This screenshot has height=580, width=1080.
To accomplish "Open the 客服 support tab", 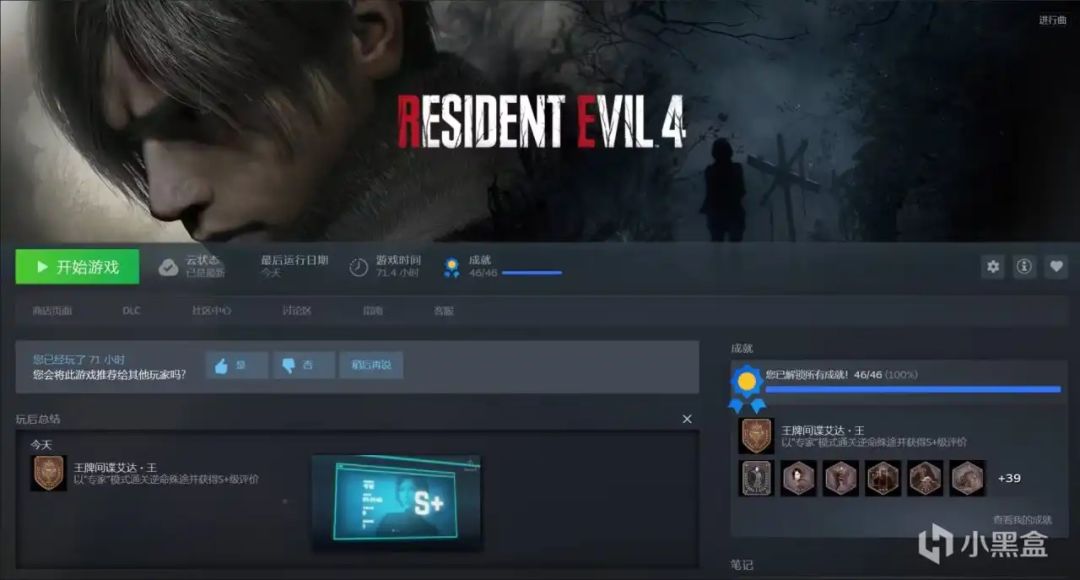I will 444,311.
